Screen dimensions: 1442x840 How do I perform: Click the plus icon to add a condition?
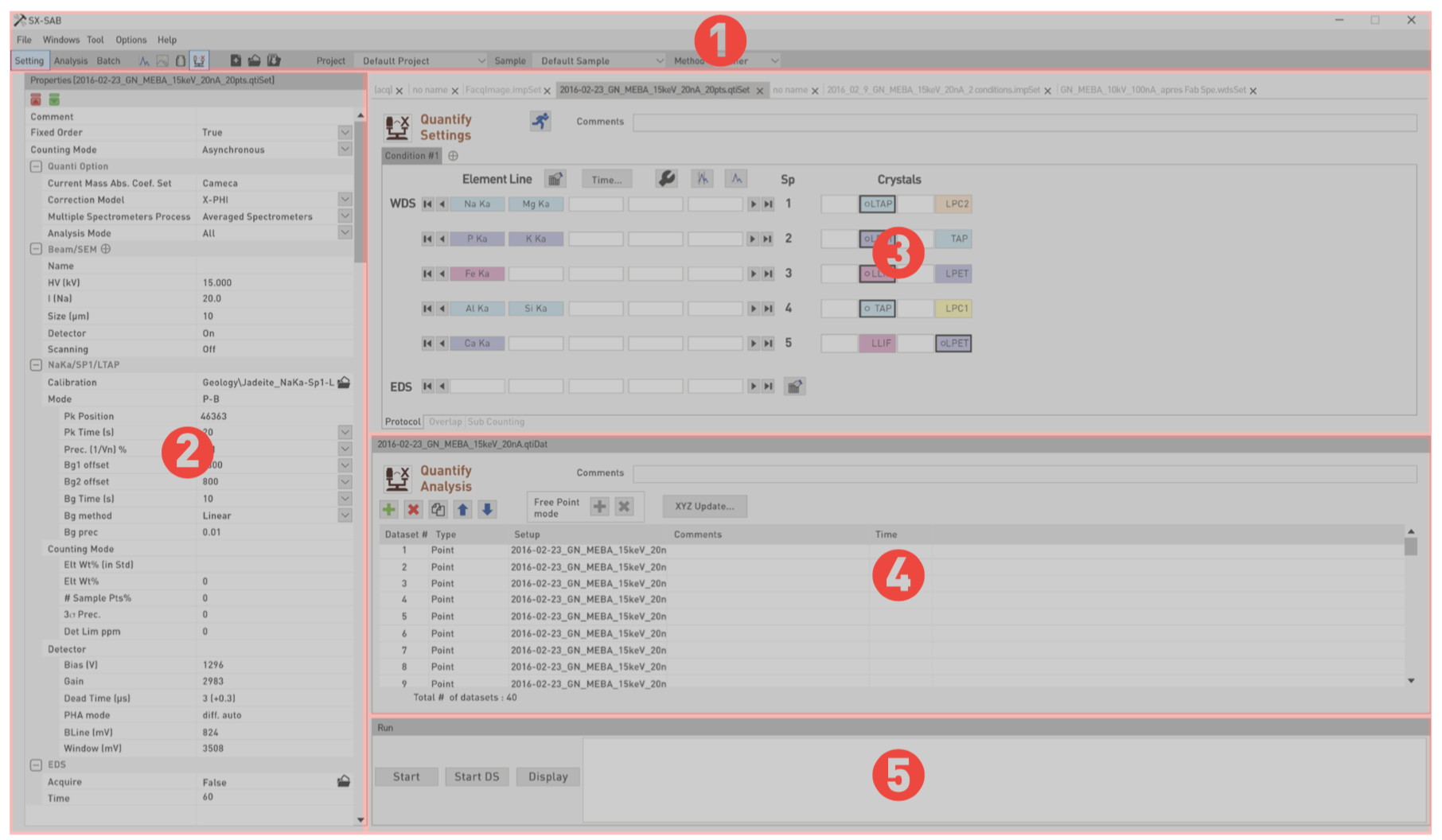tap(453, 156)
